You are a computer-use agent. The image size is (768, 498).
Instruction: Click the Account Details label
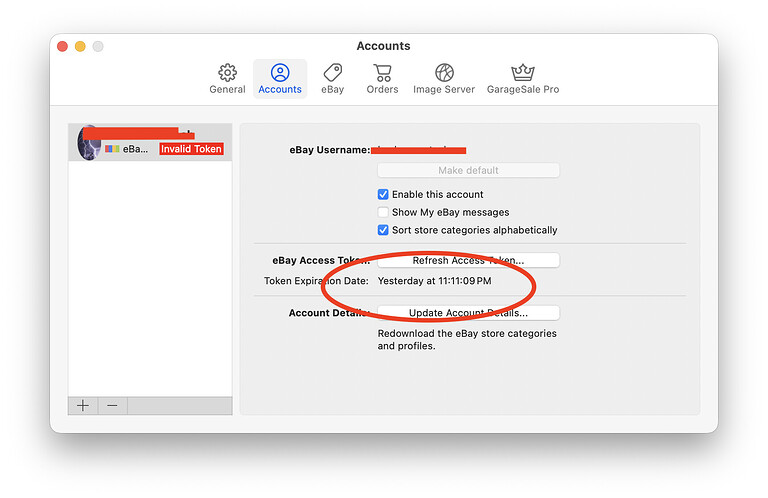pyautogui.click(x=329, y=313)
